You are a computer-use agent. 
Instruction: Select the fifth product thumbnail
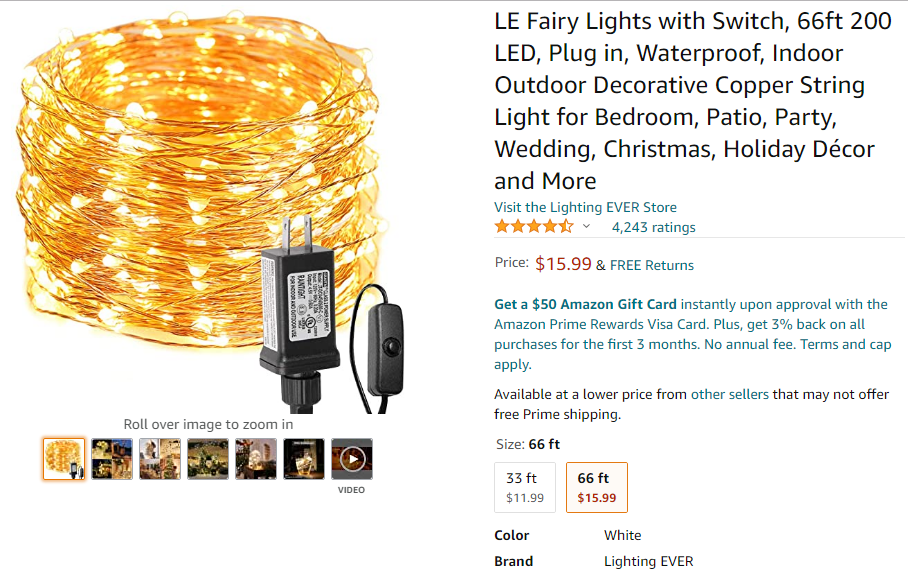(x=256, y=459)
